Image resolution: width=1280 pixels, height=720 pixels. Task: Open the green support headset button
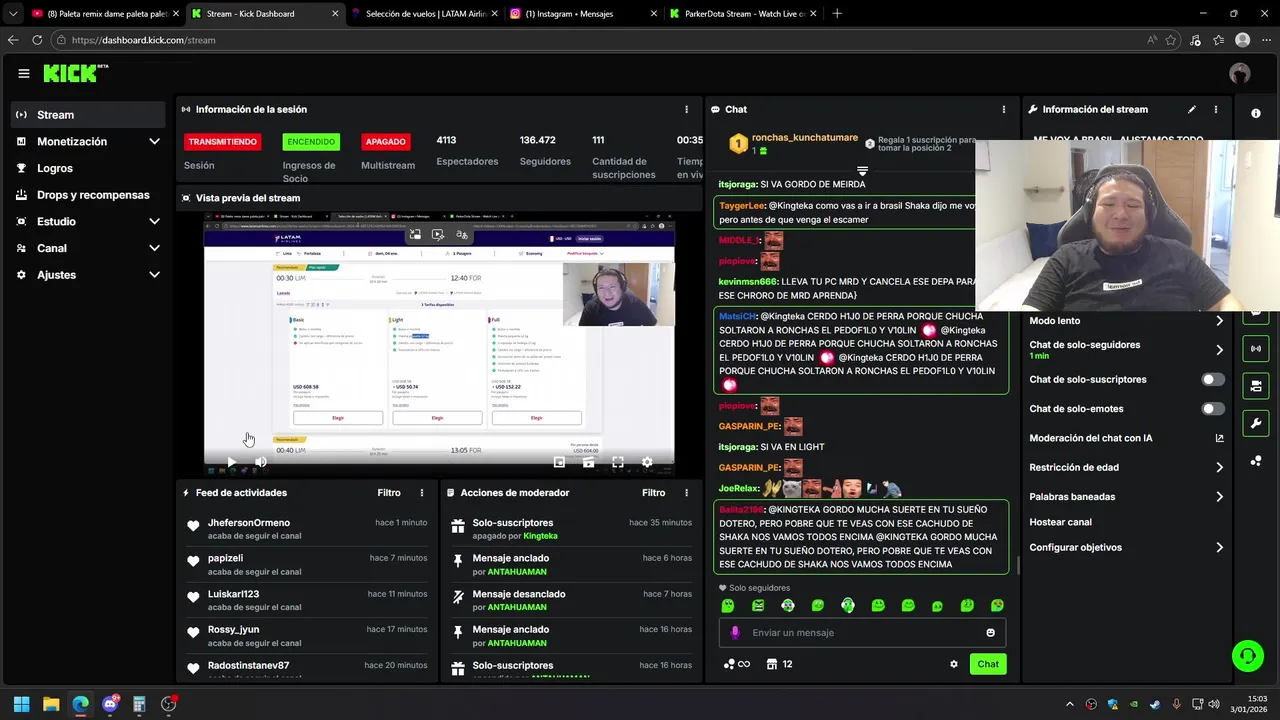[1247, 656]
